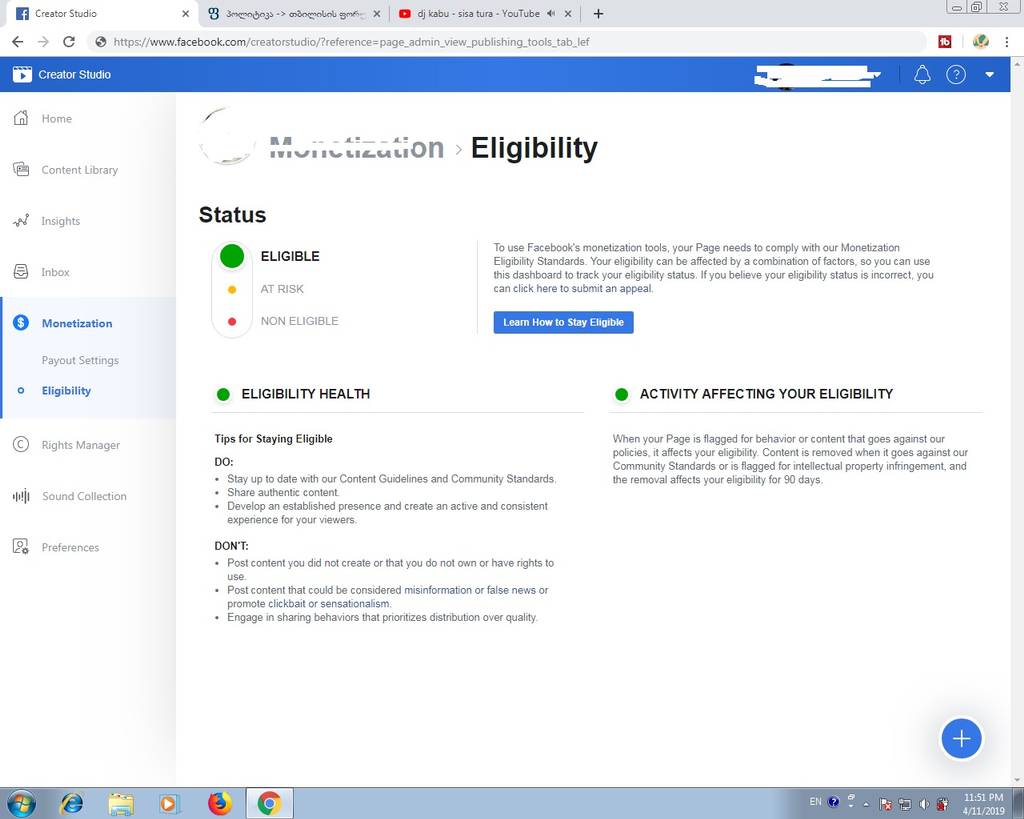Launch Internet Explorer from taskbar

click(x=71, y=803)
